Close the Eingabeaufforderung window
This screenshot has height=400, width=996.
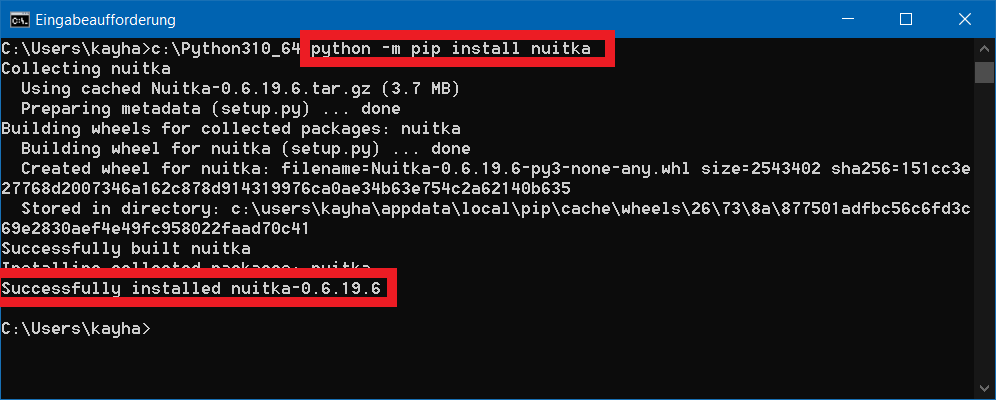tap(965, 19)
